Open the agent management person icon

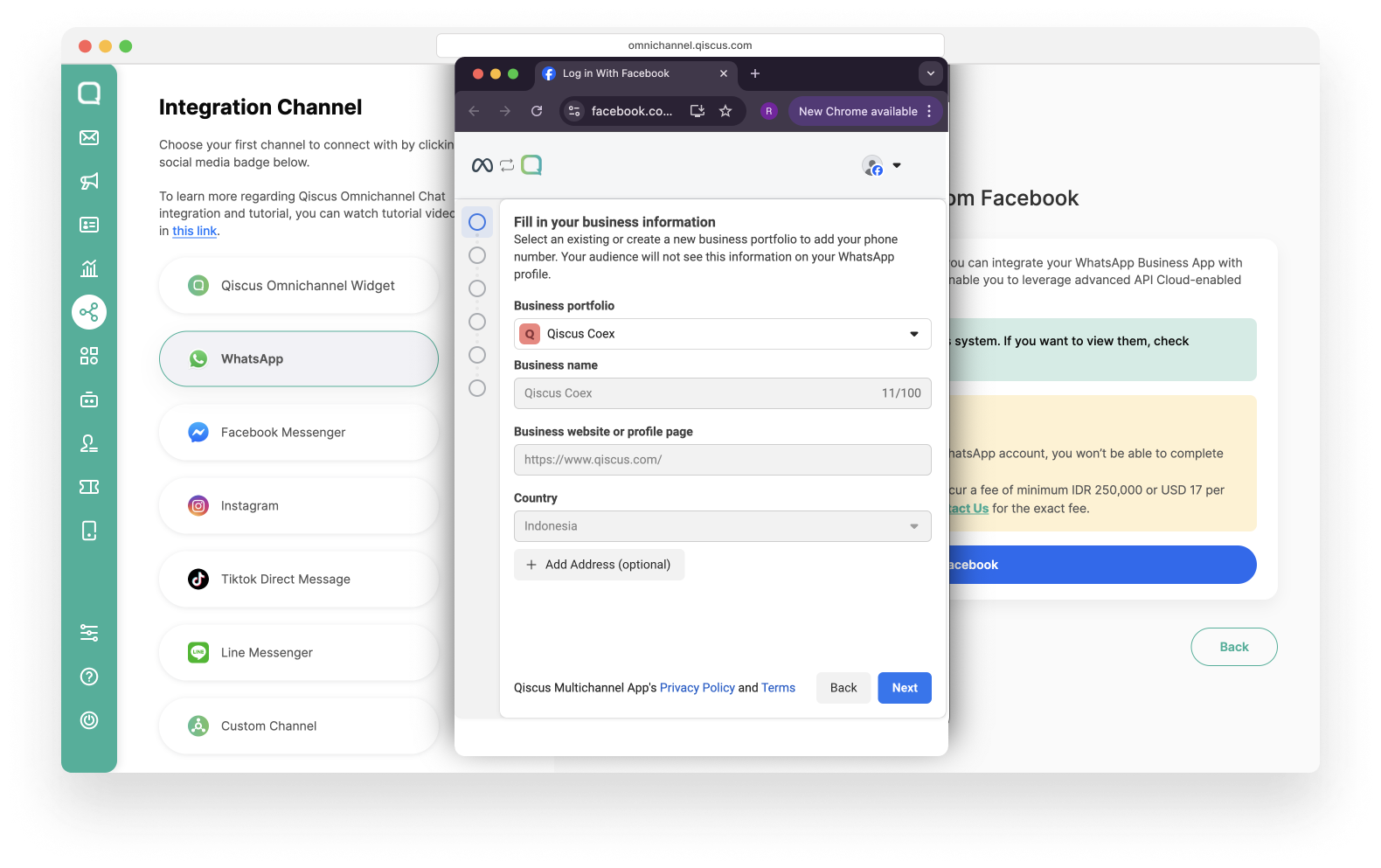pos(89,443)
